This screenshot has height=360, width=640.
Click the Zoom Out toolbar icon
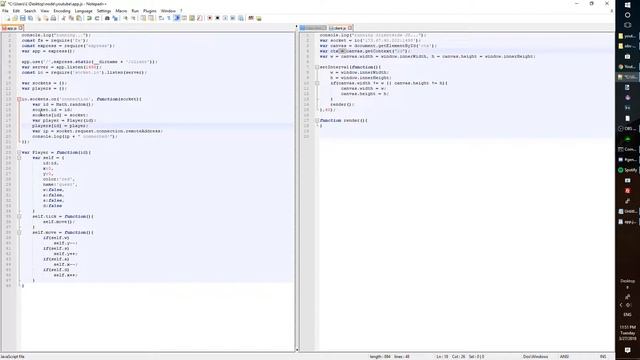click(x=133, y=18)
